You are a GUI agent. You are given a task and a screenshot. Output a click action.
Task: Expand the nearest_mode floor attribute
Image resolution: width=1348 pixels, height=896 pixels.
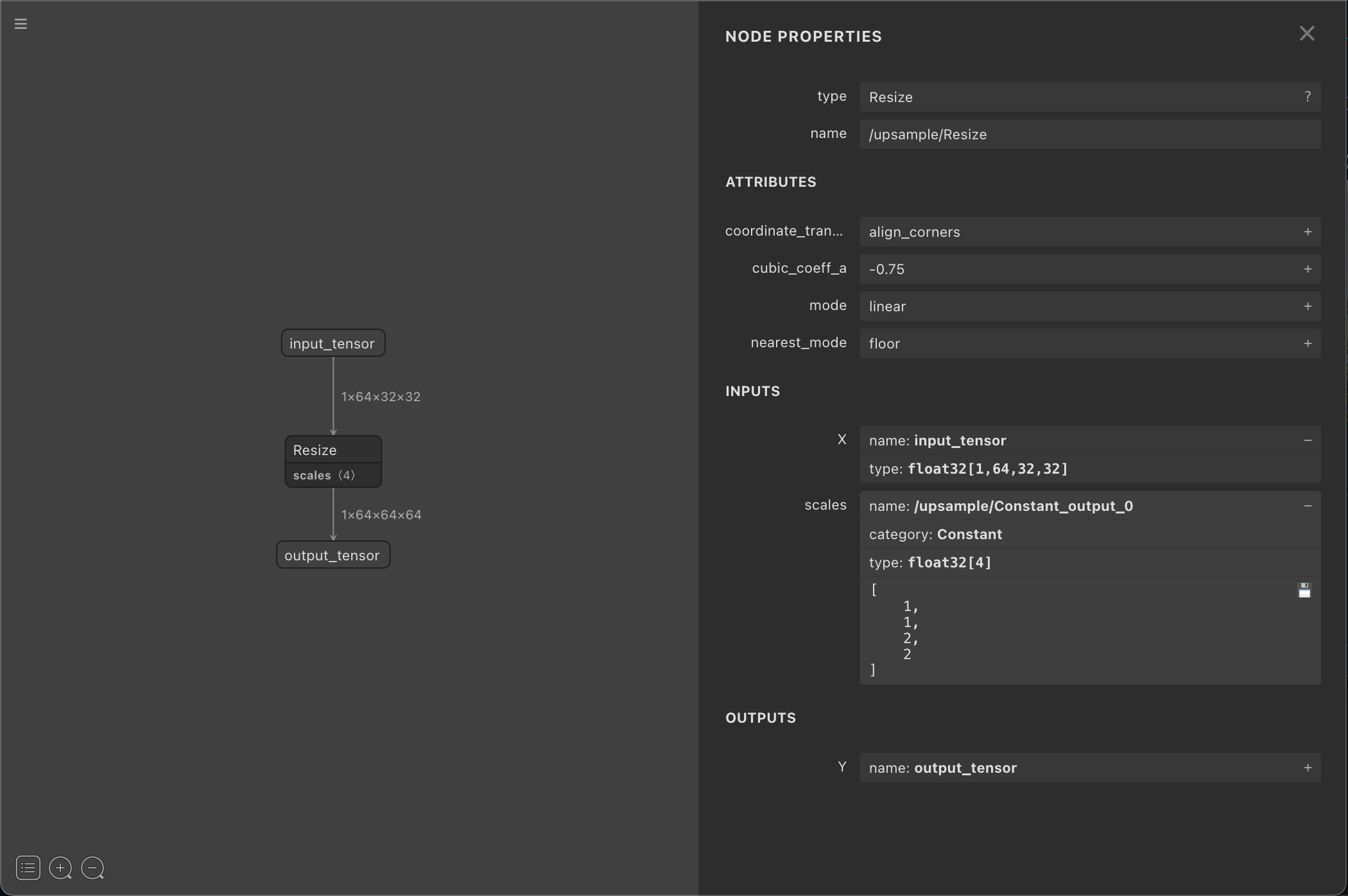(x=1308, y=343)
